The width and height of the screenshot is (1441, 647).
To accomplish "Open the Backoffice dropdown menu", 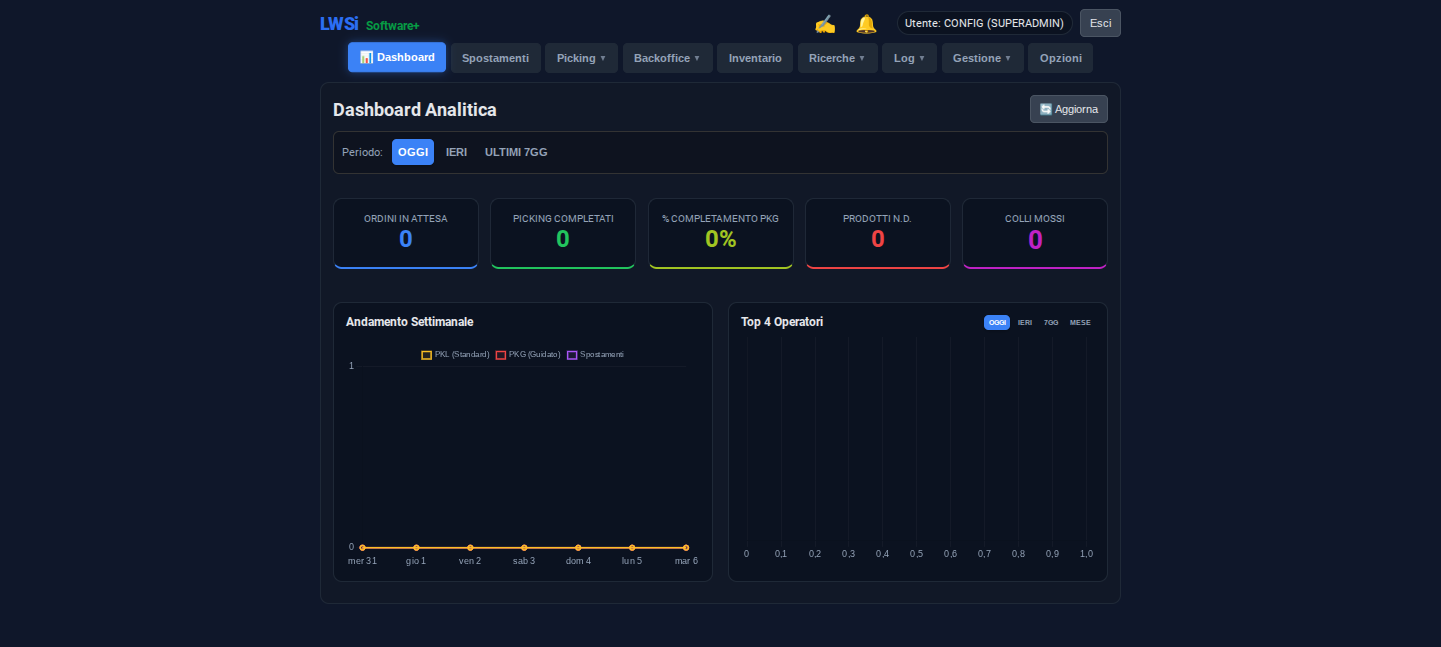I will pos(667,58).
